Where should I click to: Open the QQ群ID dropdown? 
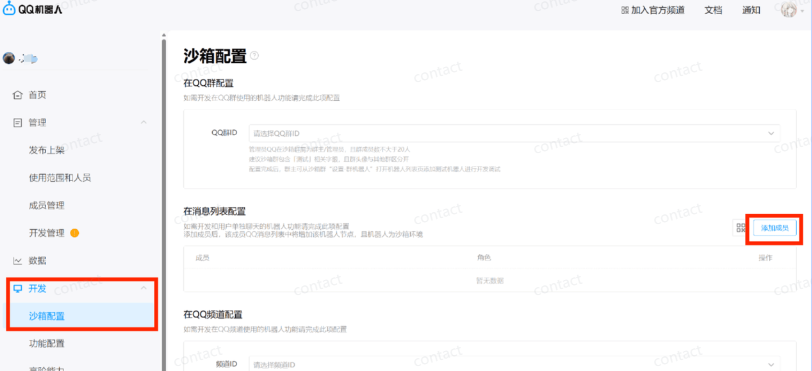click(x=515, y=134)
